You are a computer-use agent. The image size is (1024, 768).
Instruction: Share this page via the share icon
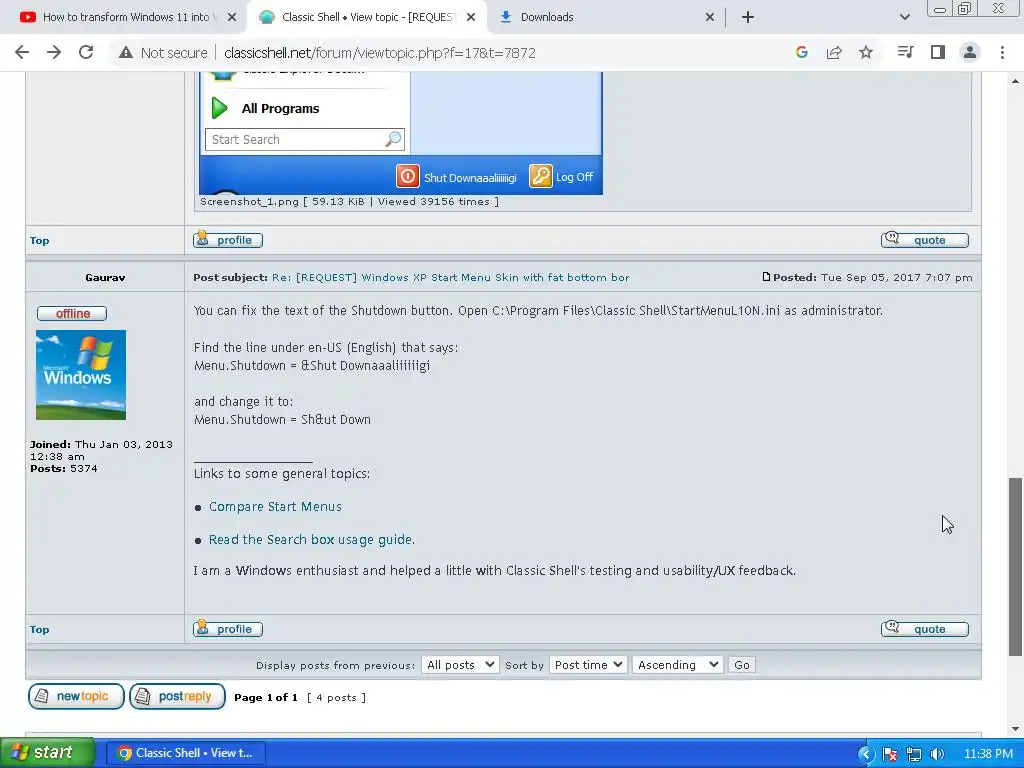(x=834, y=52)
